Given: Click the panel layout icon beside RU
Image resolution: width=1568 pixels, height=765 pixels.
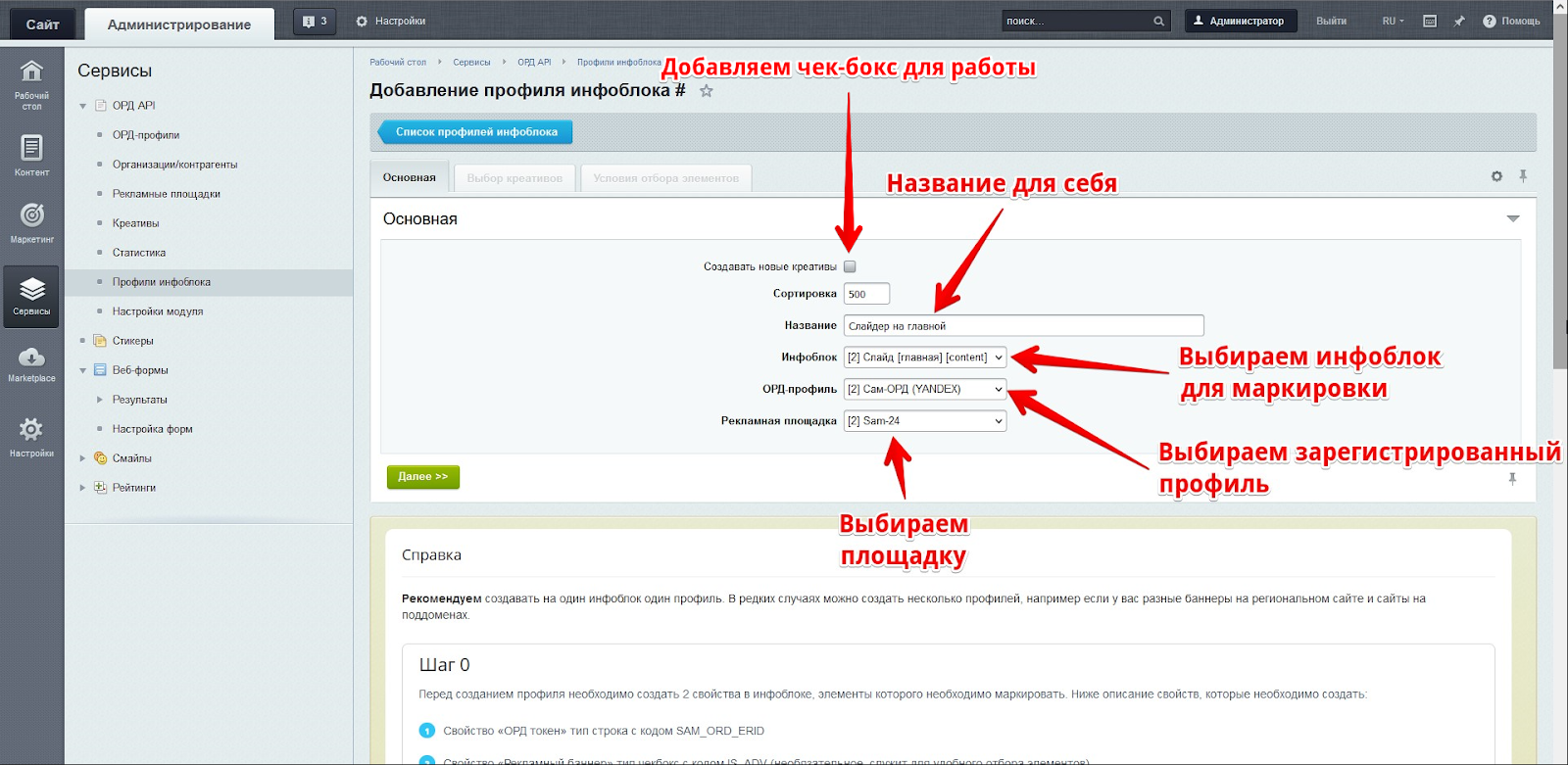Looking at the screenshot, I should 1430,21.
